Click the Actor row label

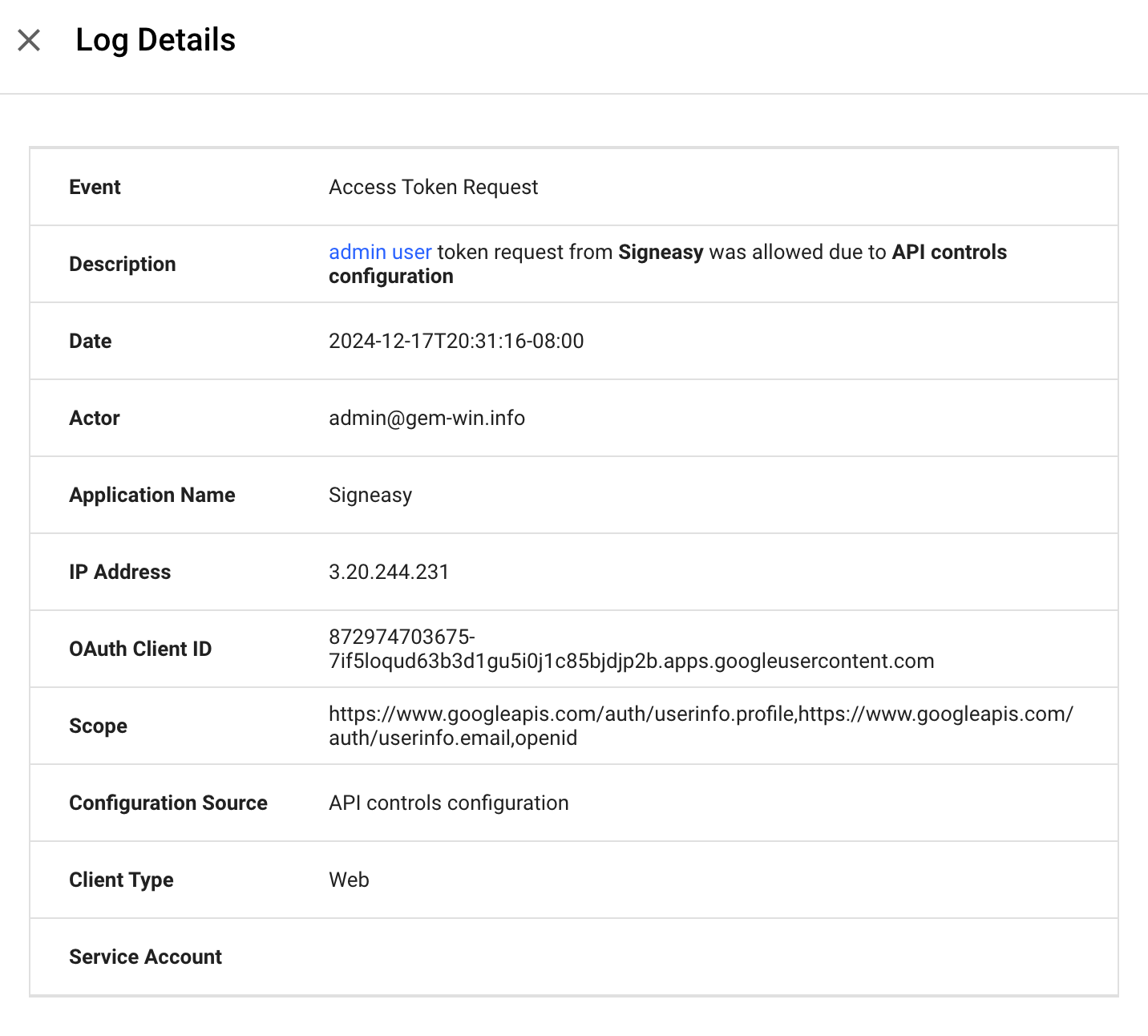[95, 419]
